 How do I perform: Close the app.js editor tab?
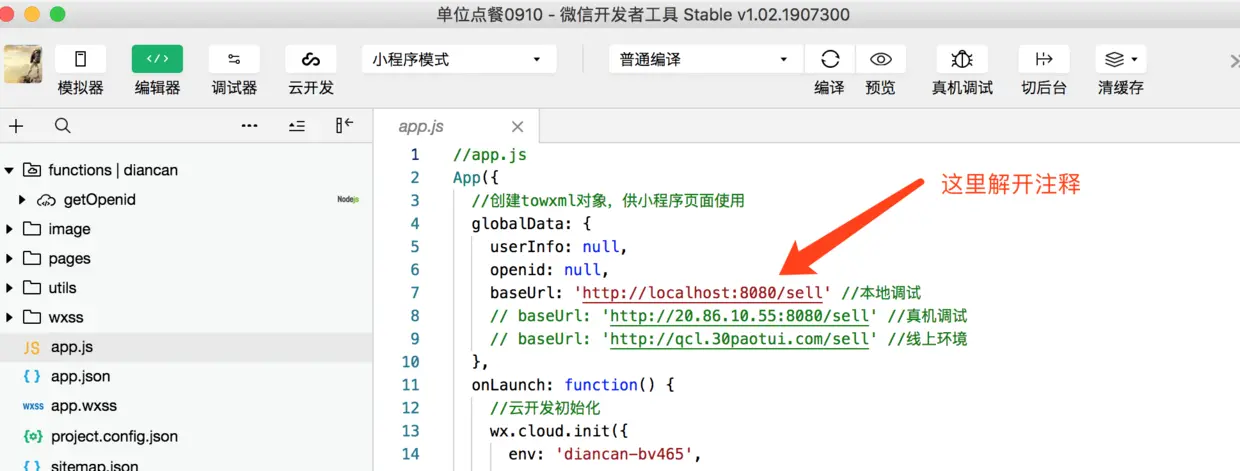[517, 127]
